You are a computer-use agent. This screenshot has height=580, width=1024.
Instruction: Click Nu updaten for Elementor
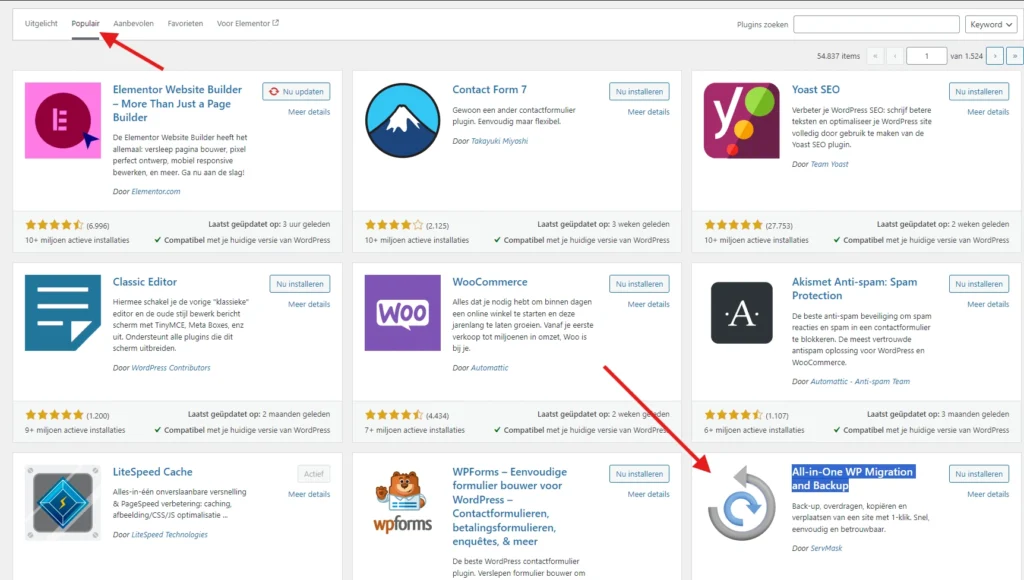(296, 92)
